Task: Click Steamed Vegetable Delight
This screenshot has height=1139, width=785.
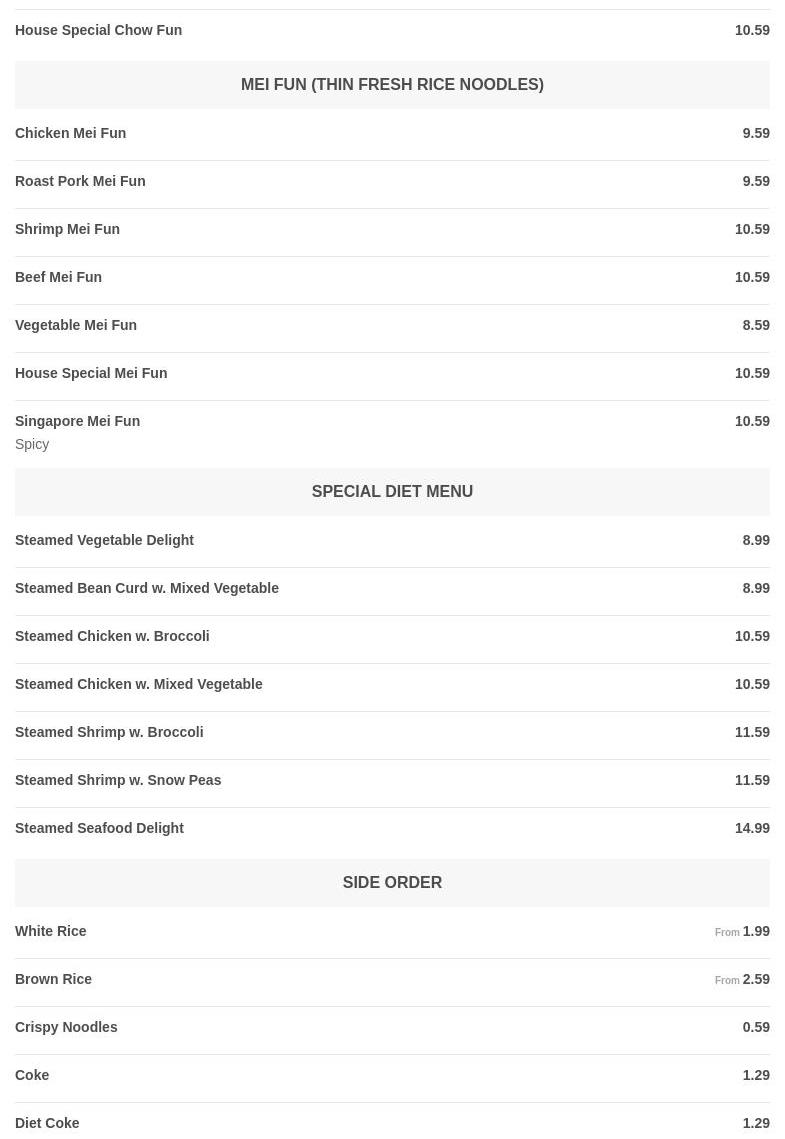Action: click(104, 540)
